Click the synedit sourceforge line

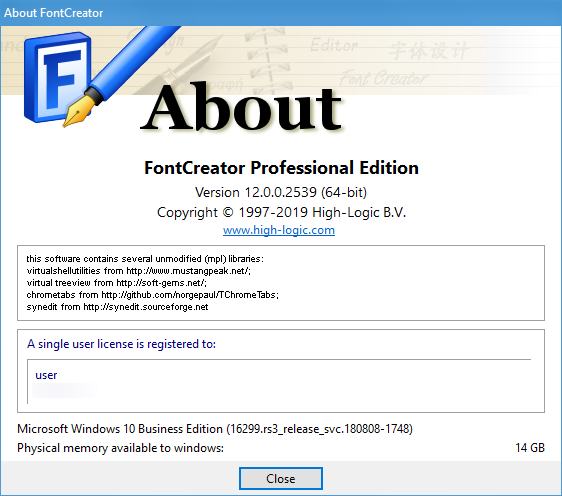(117, 307)
